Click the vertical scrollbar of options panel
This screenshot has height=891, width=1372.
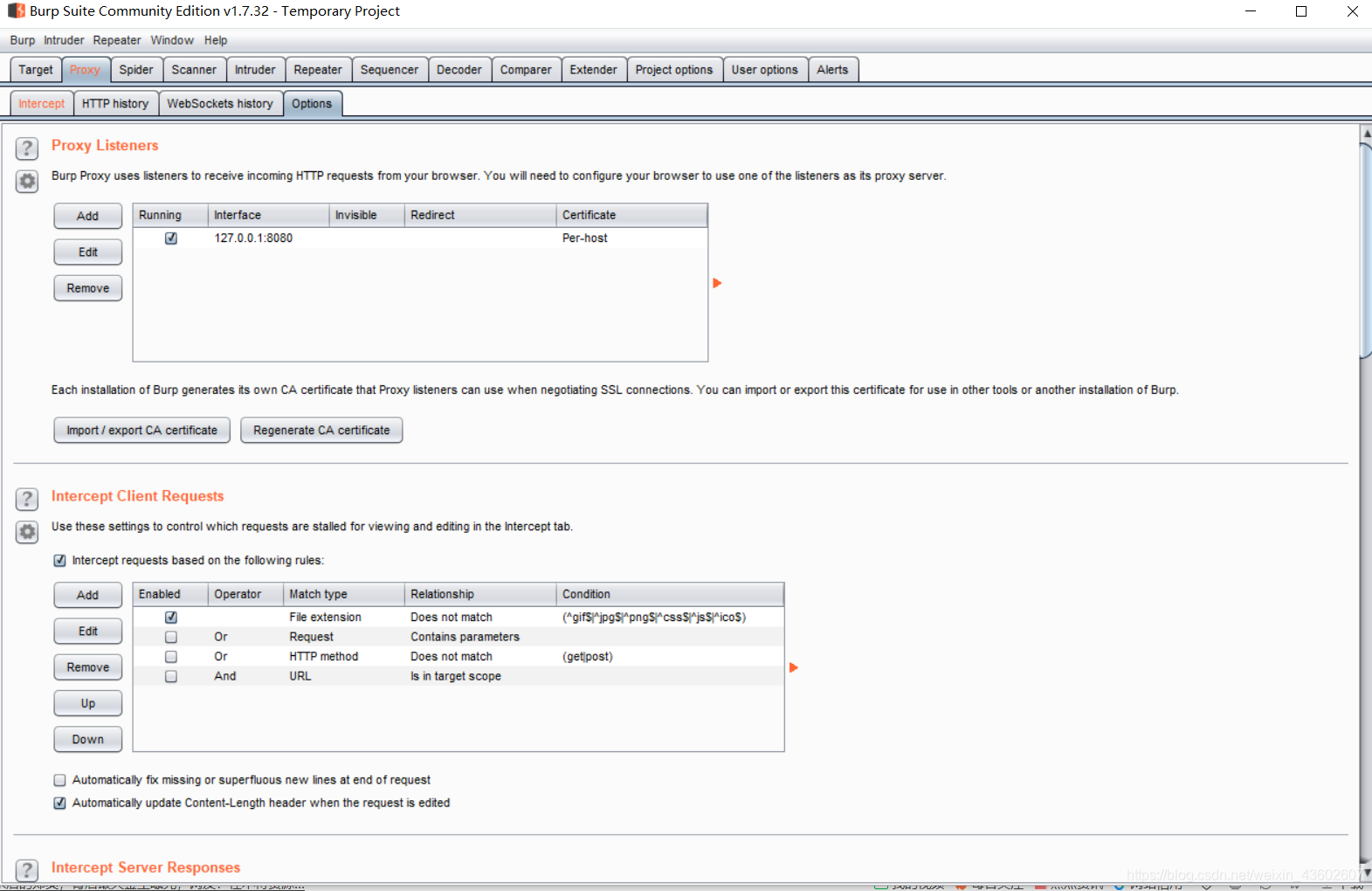(x=1366, y=252)
